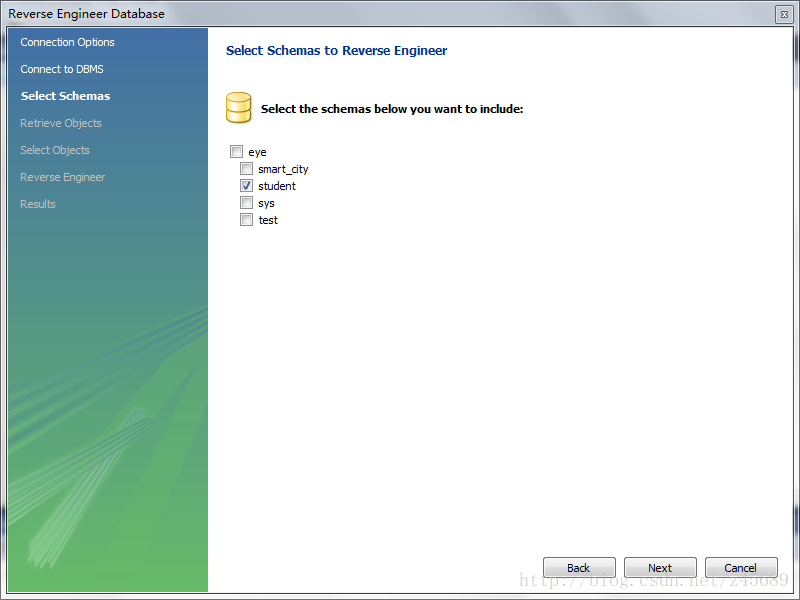Go back to the previous wizard step

pos(579,567)
